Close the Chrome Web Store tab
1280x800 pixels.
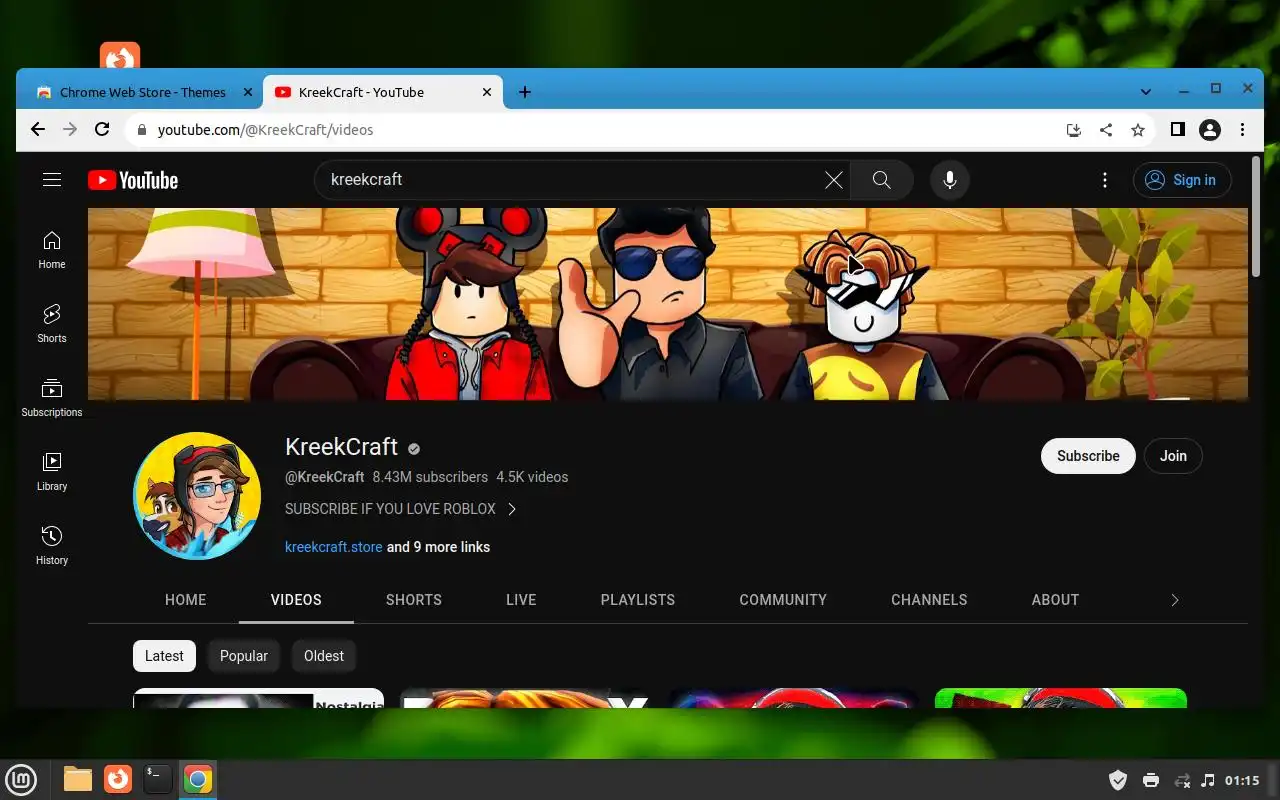click(x=248, y=92)
